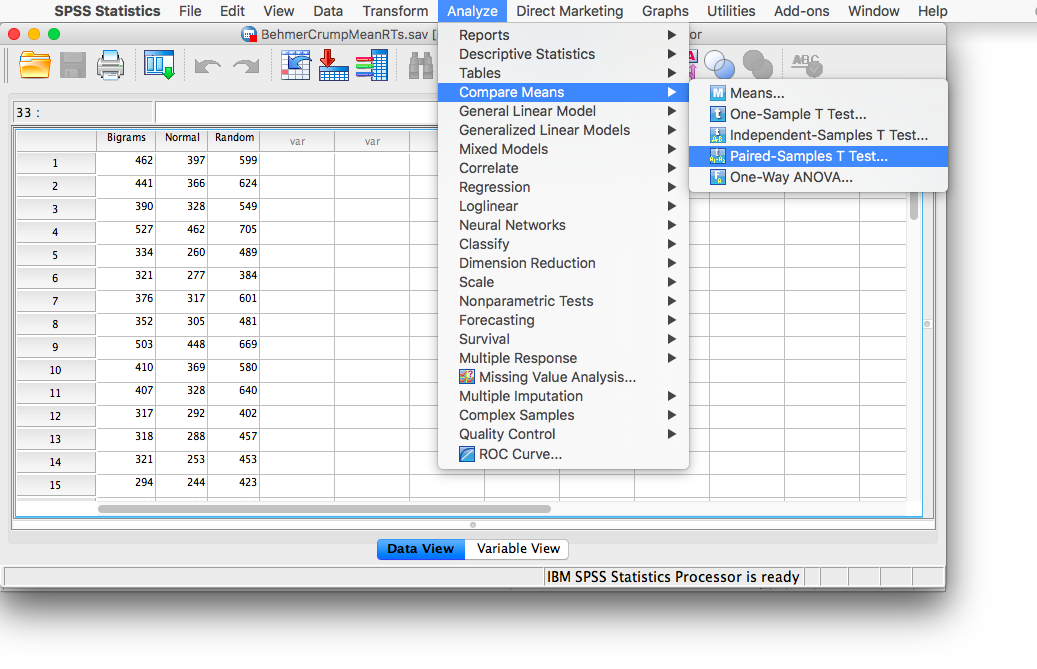Expand the Correlate submenu
This screenshot has width=1037, height=669.
[563, 168]
